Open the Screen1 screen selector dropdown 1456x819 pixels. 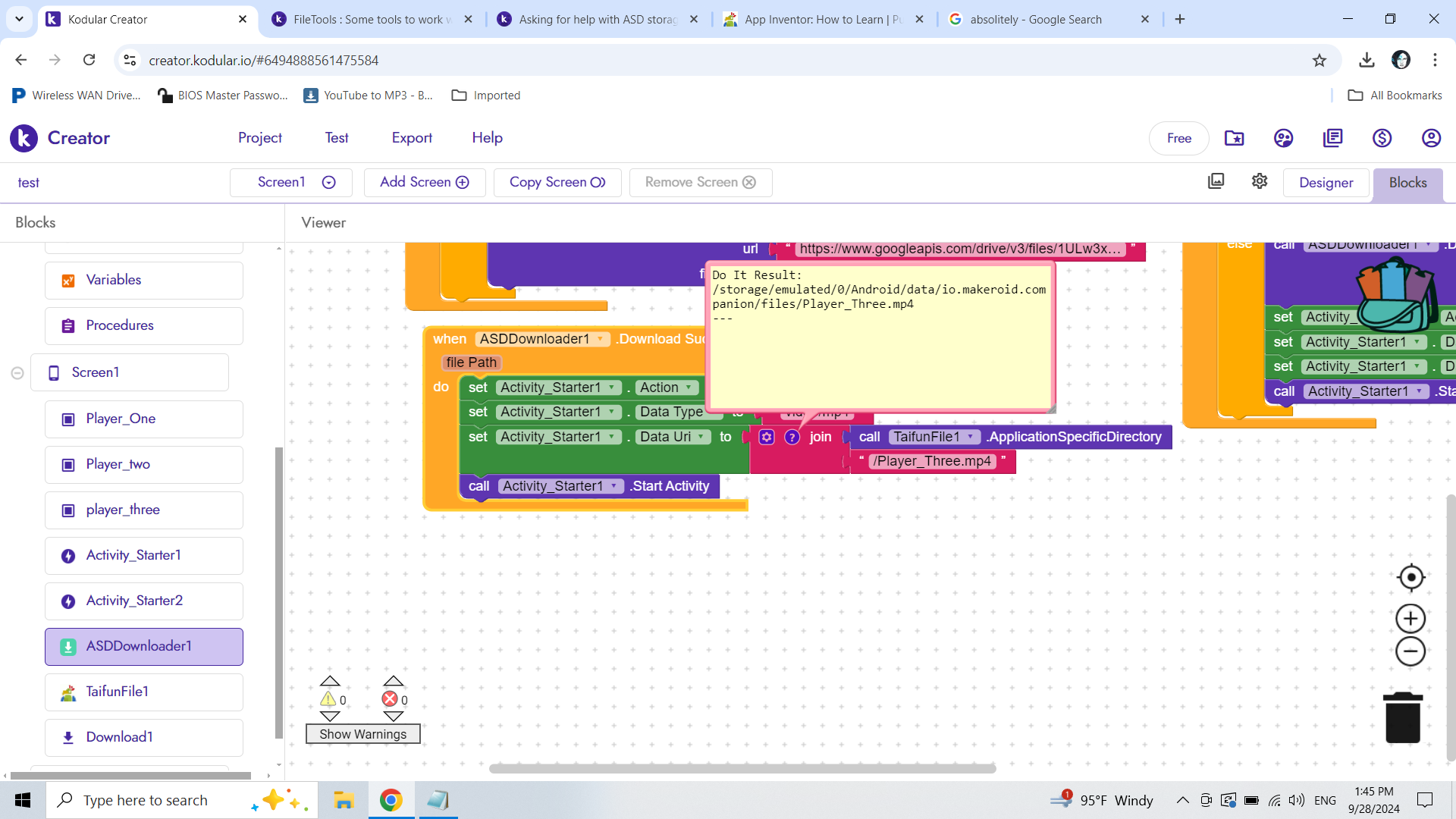pyautogui.click(x=292, y=182)
